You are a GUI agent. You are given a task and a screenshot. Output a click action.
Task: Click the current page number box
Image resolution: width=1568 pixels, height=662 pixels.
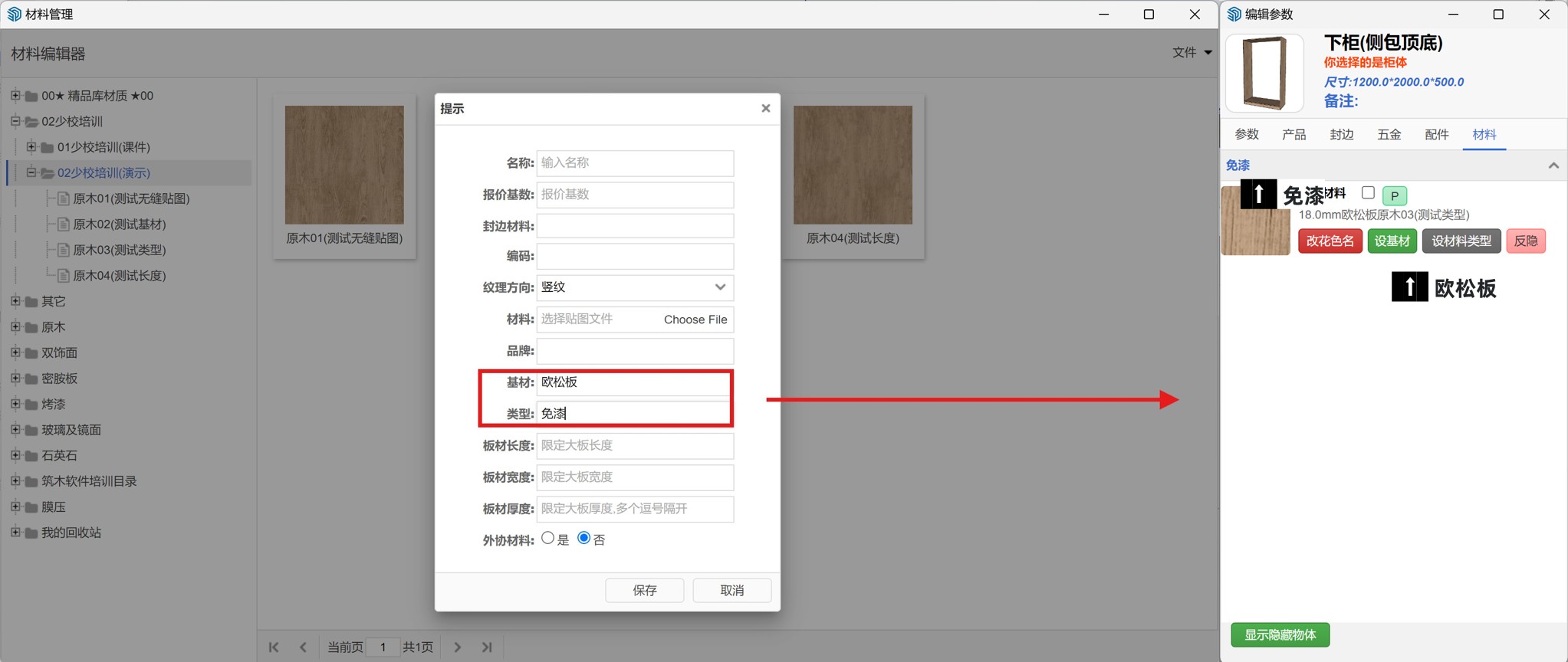(x=383, y=647)
